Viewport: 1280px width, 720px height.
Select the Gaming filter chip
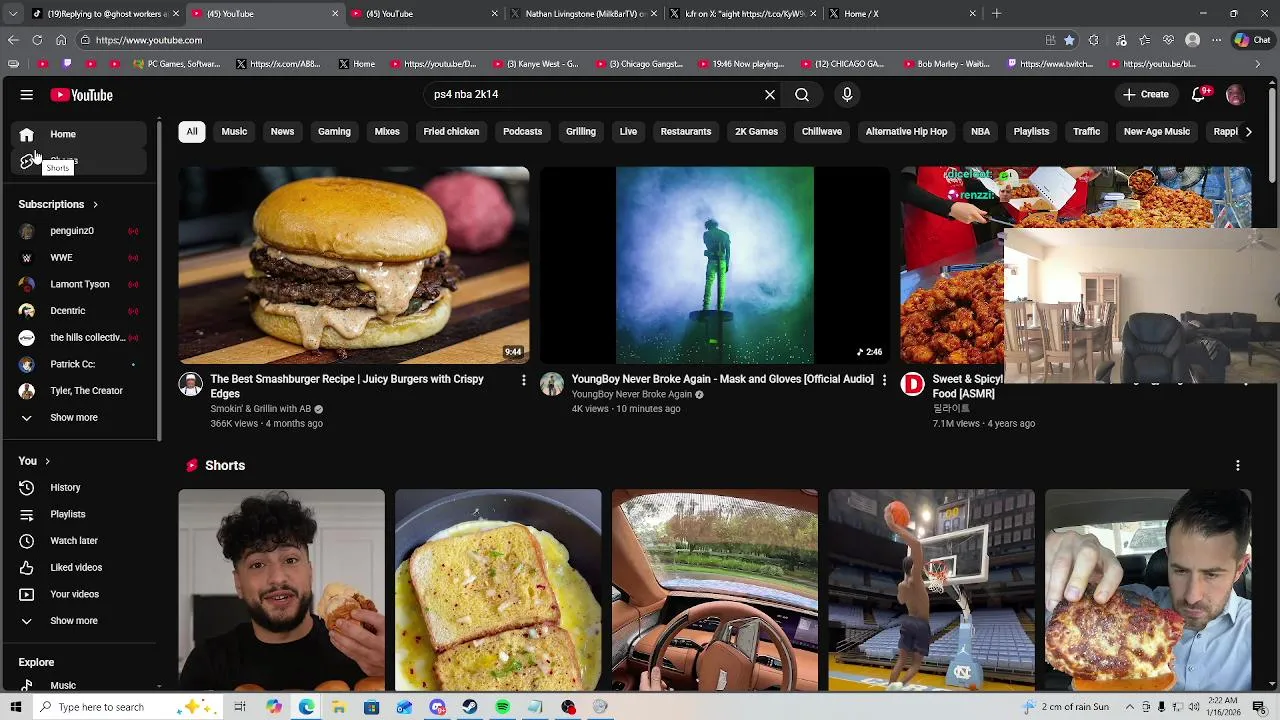tap(334, 131)
